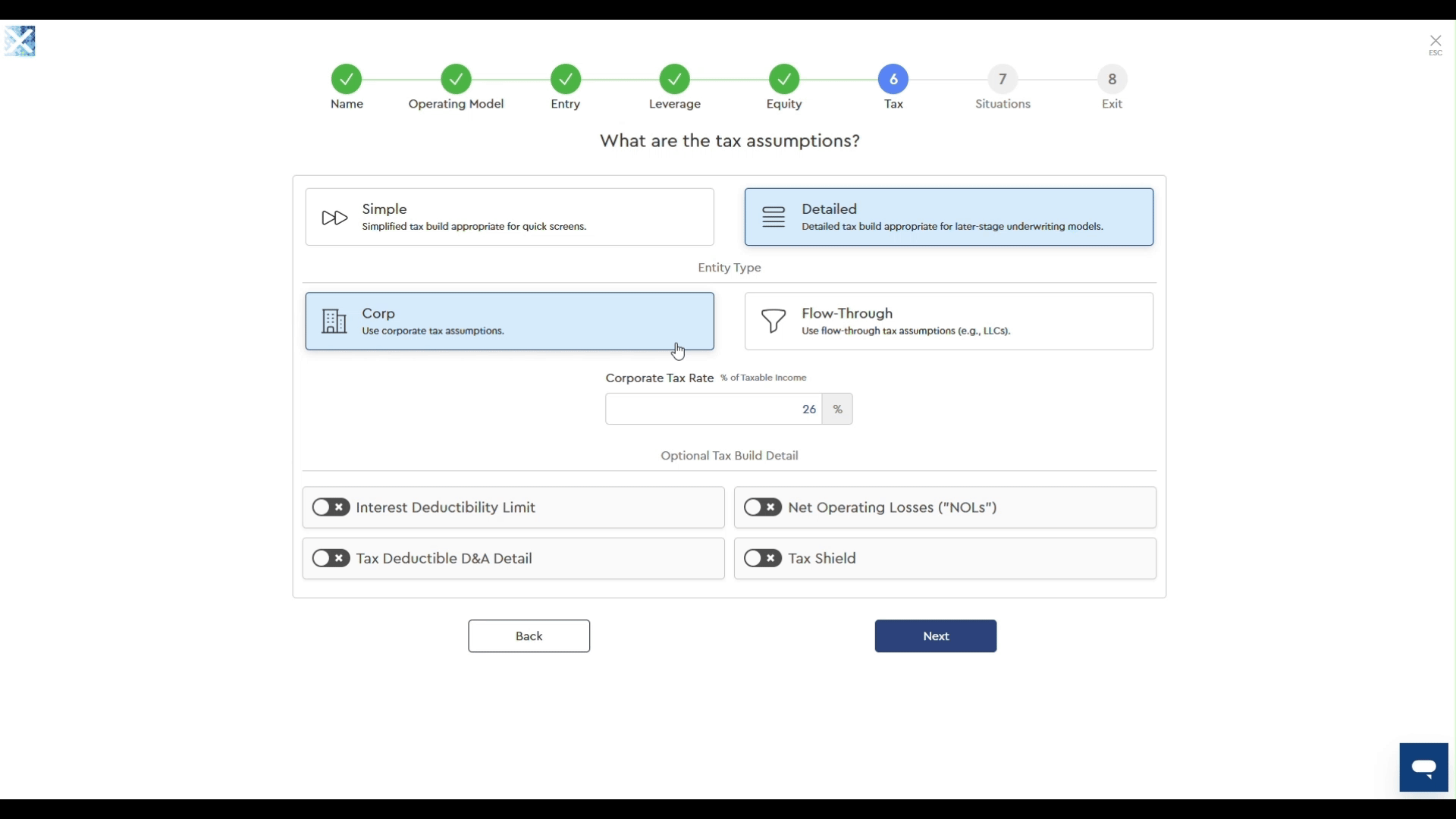Choose the Simple tax build option
Image resolution: width=1456 pixels, height=819 pixels.
pyautogui.click(x=510, y=217)
